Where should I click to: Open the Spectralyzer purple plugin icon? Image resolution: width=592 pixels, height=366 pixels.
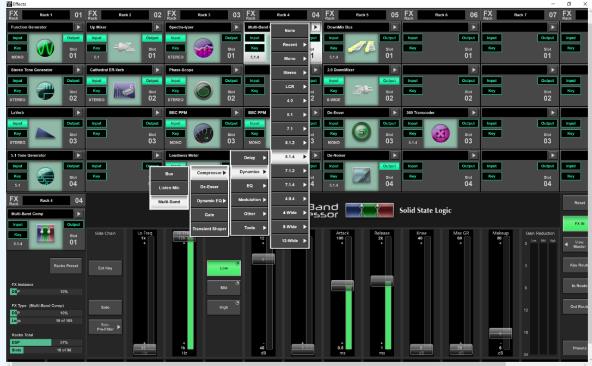click(203, 48)
